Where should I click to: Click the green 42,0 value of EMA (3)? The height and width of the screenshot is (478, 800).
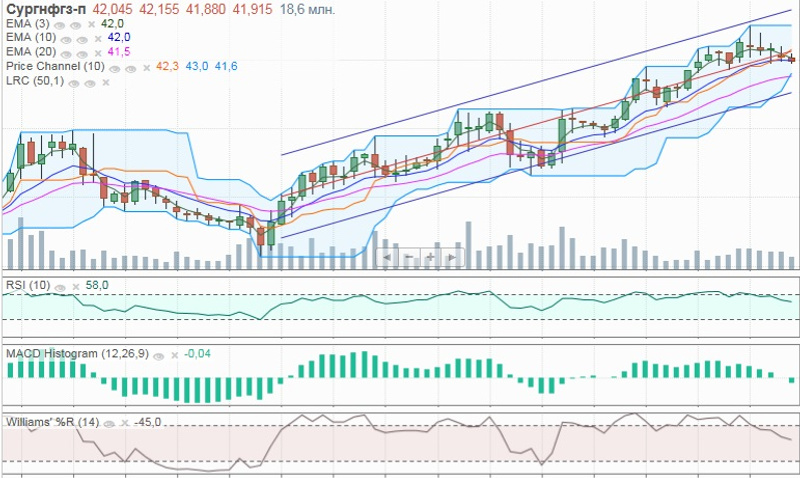[112, 23]
